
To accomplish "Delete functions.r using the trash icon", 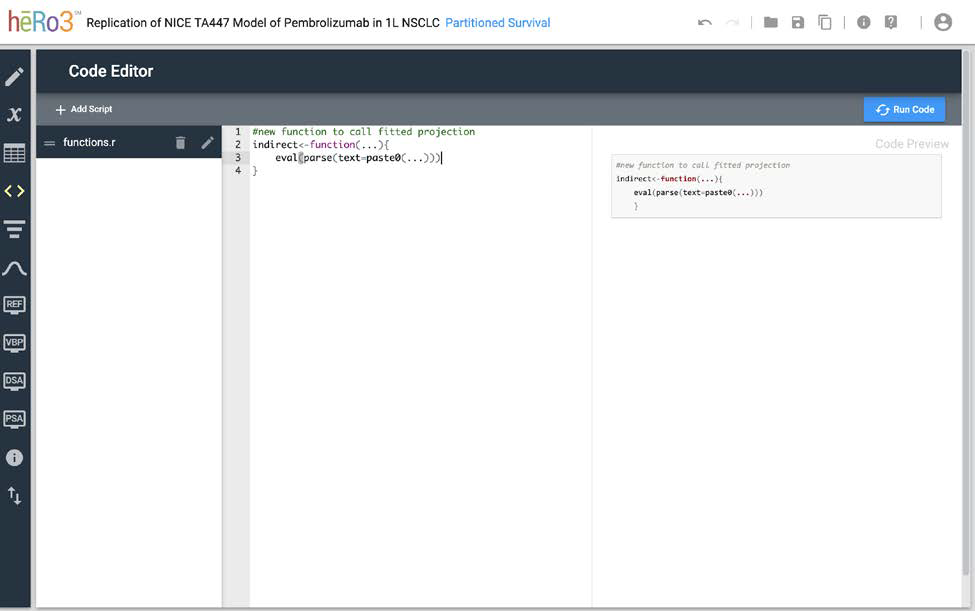I will pos(180,142).
